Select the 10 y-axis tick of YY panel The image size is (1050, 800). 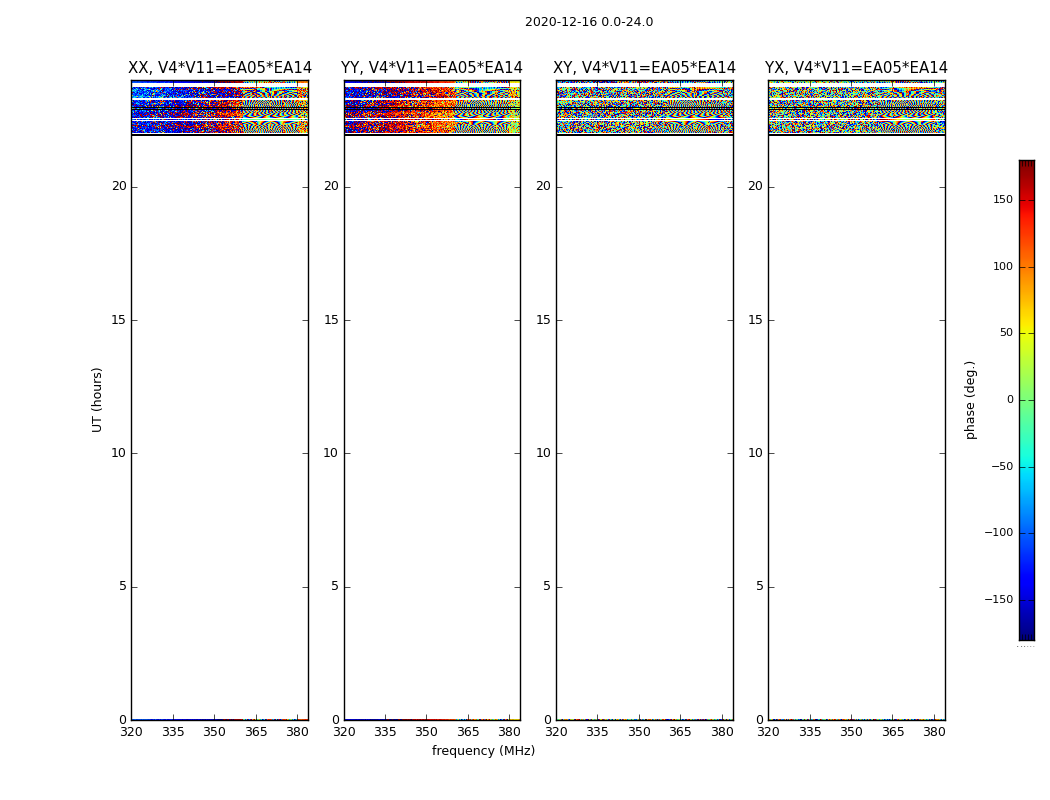(330, 453)
